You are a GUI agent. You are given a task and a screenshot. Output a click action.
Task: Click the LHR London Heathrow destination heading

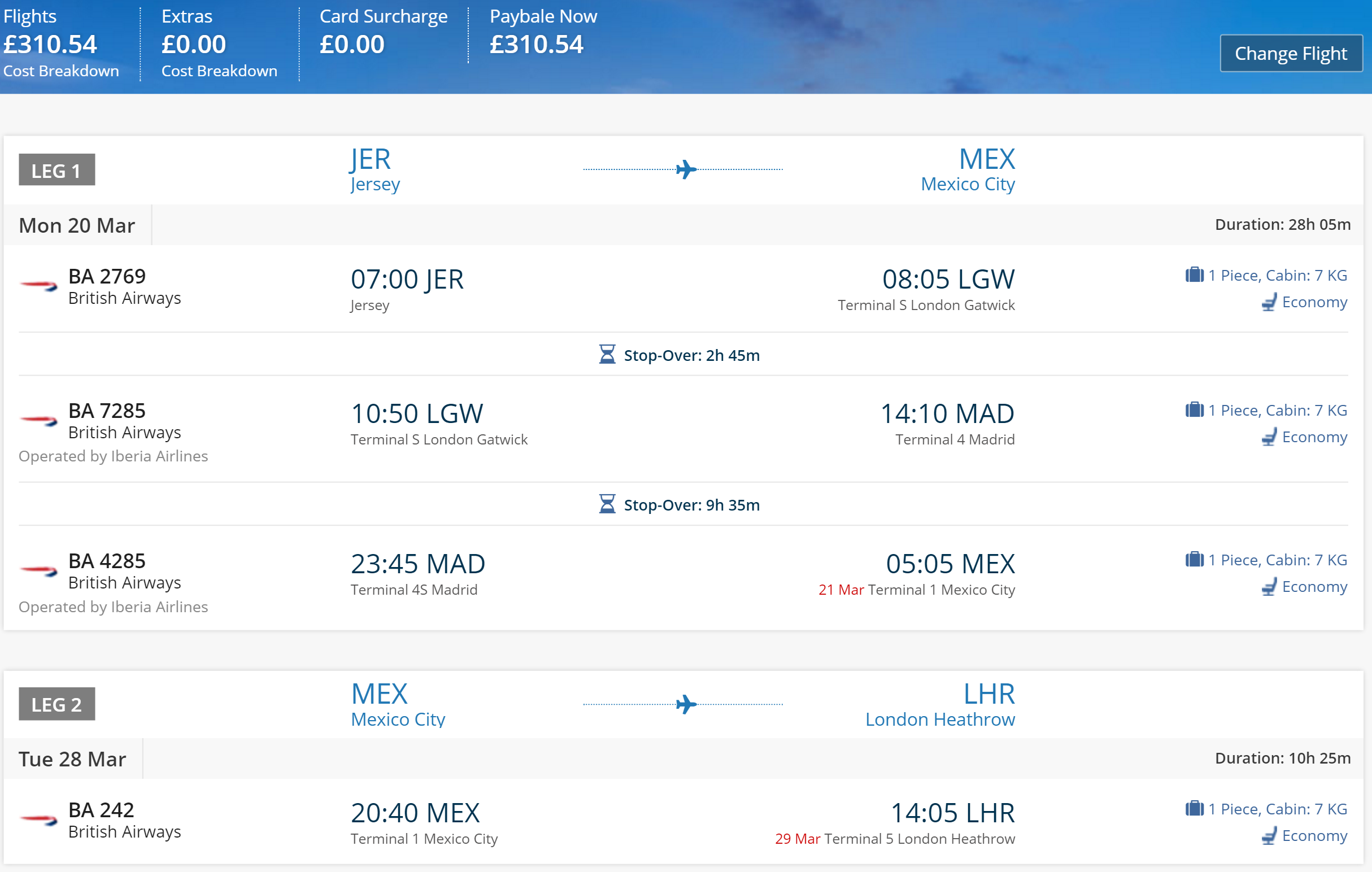coord(940,705)
